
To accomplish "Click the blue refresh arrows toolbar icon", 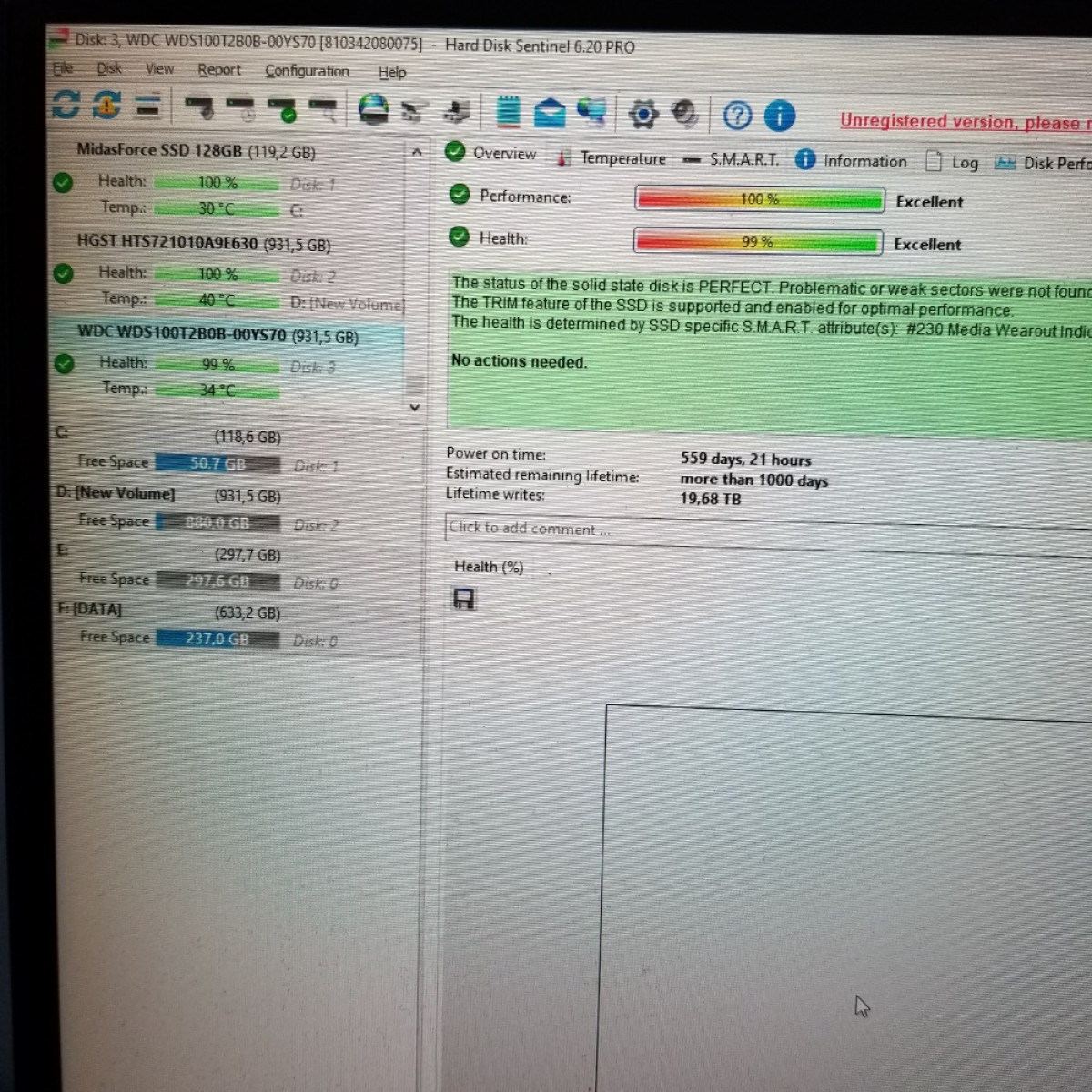I will 66,105.
